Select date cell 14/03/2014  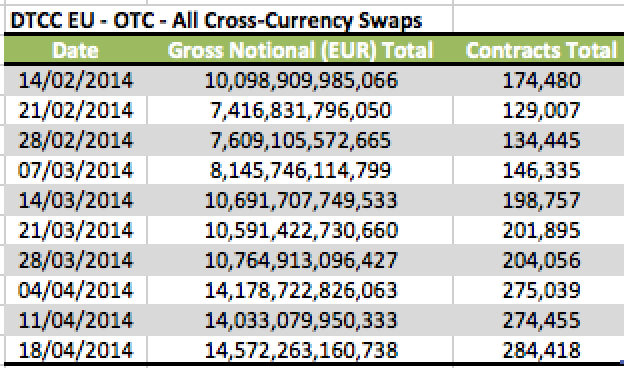76,200
